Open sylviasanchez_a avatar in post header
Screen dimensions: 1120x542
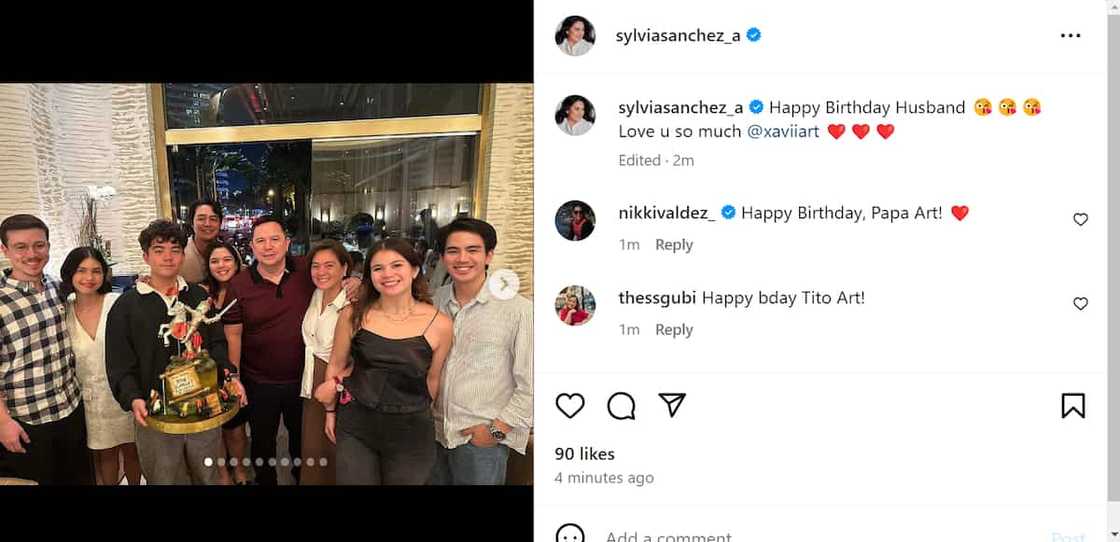click(x=575, y=35)
